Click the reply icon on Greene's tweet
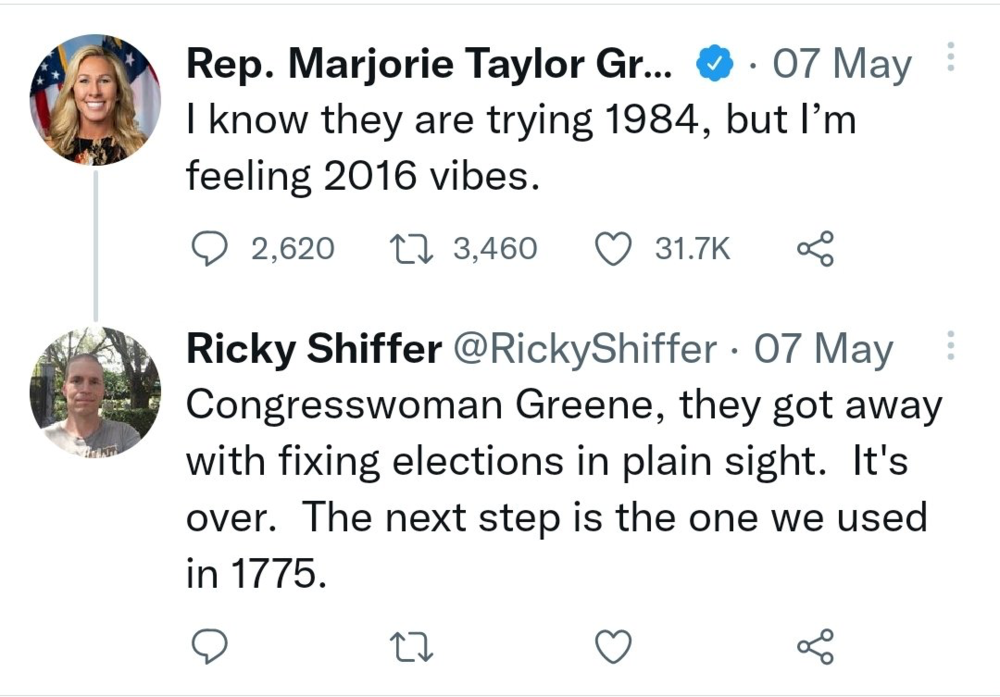This screenshot has height=697, width=1000. click(207, 249)
